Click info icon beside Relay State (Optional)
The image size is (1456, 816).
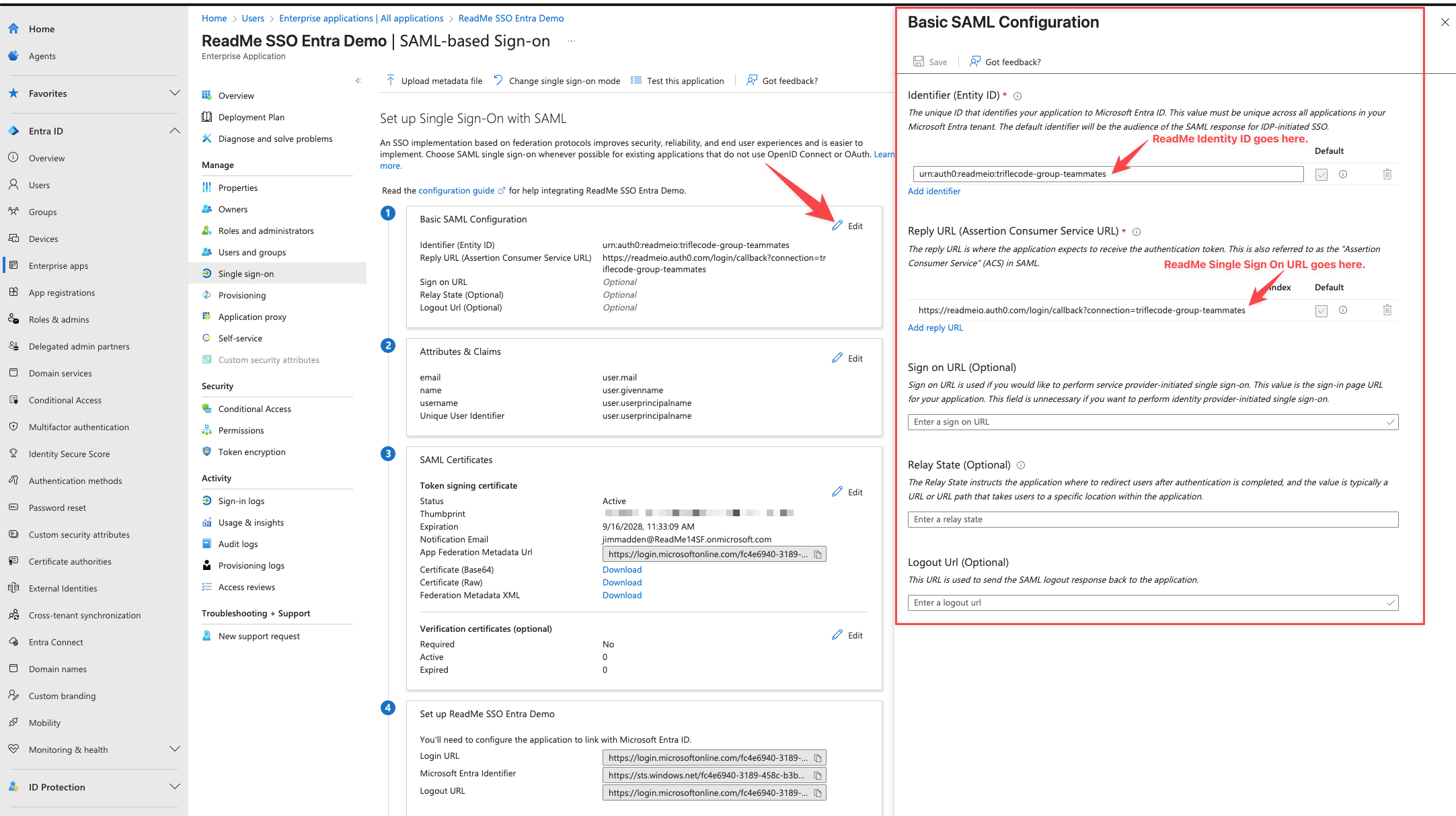[x=1021, y=465]
